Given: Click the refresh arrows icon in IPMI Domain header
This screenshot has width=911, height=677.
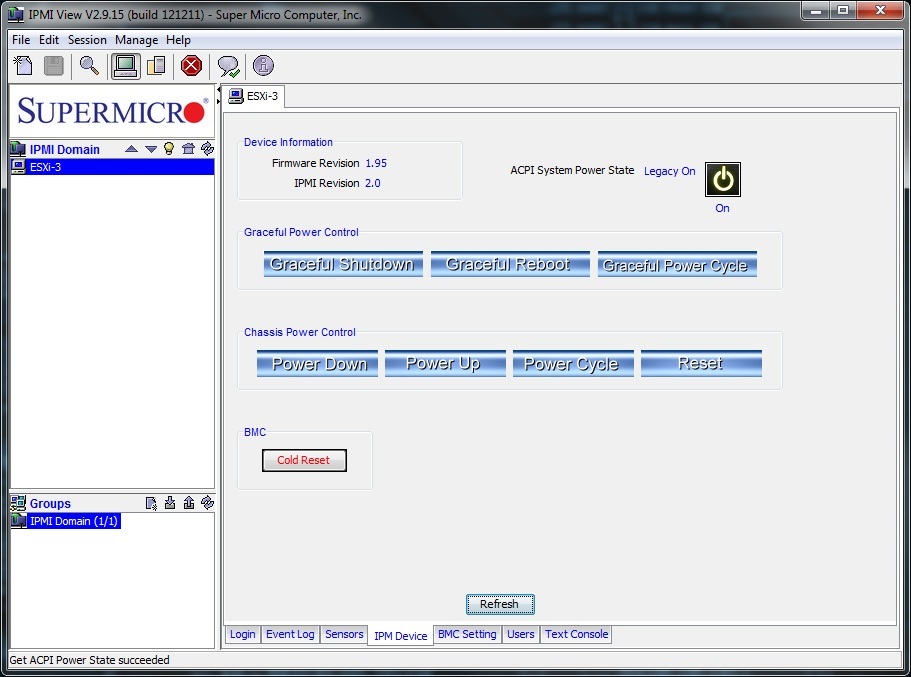Looking at the screenshot, I should pyautogui.click(x=207, y=149).
